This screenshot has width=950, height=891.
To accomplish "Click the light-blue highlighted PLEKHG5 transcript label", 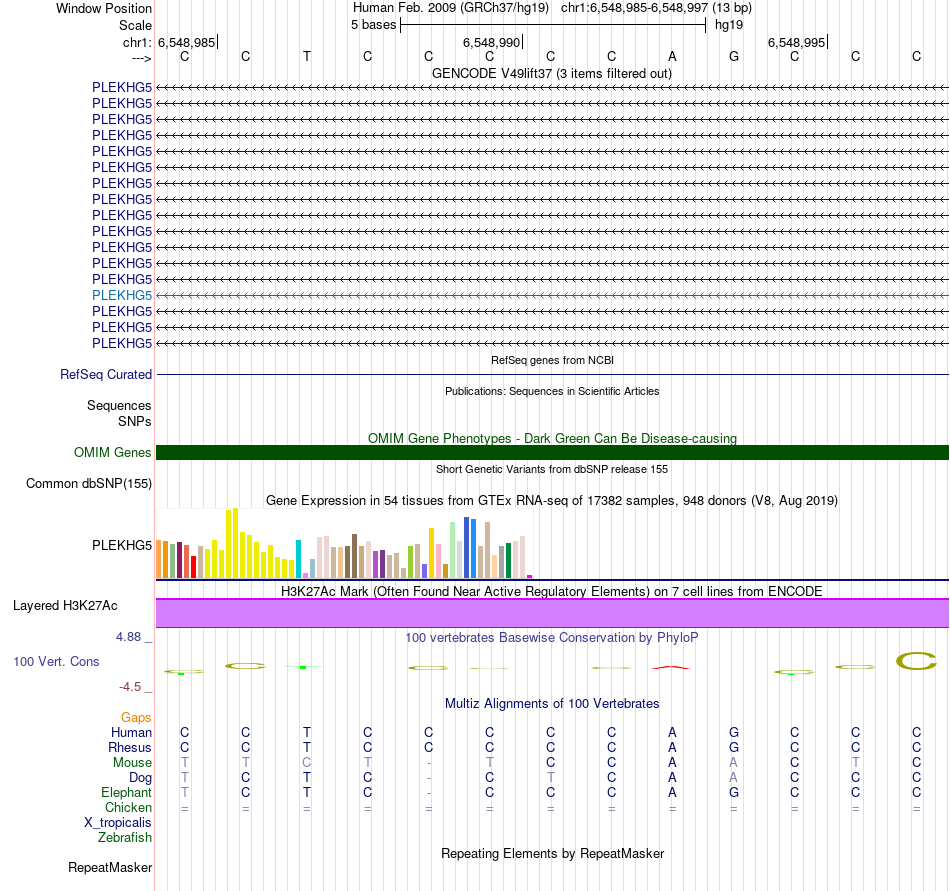I will (122, 295).
